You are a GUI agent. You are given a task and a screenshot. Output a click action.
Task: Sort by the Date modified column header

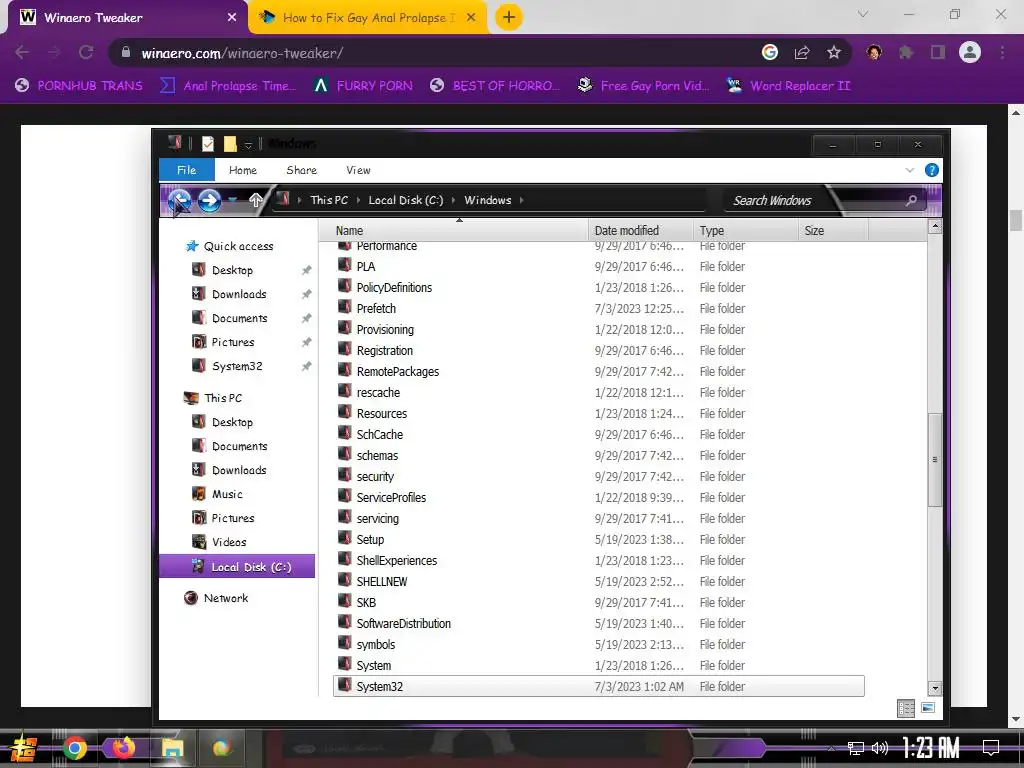pyautogui.click(x=640, y=231)
